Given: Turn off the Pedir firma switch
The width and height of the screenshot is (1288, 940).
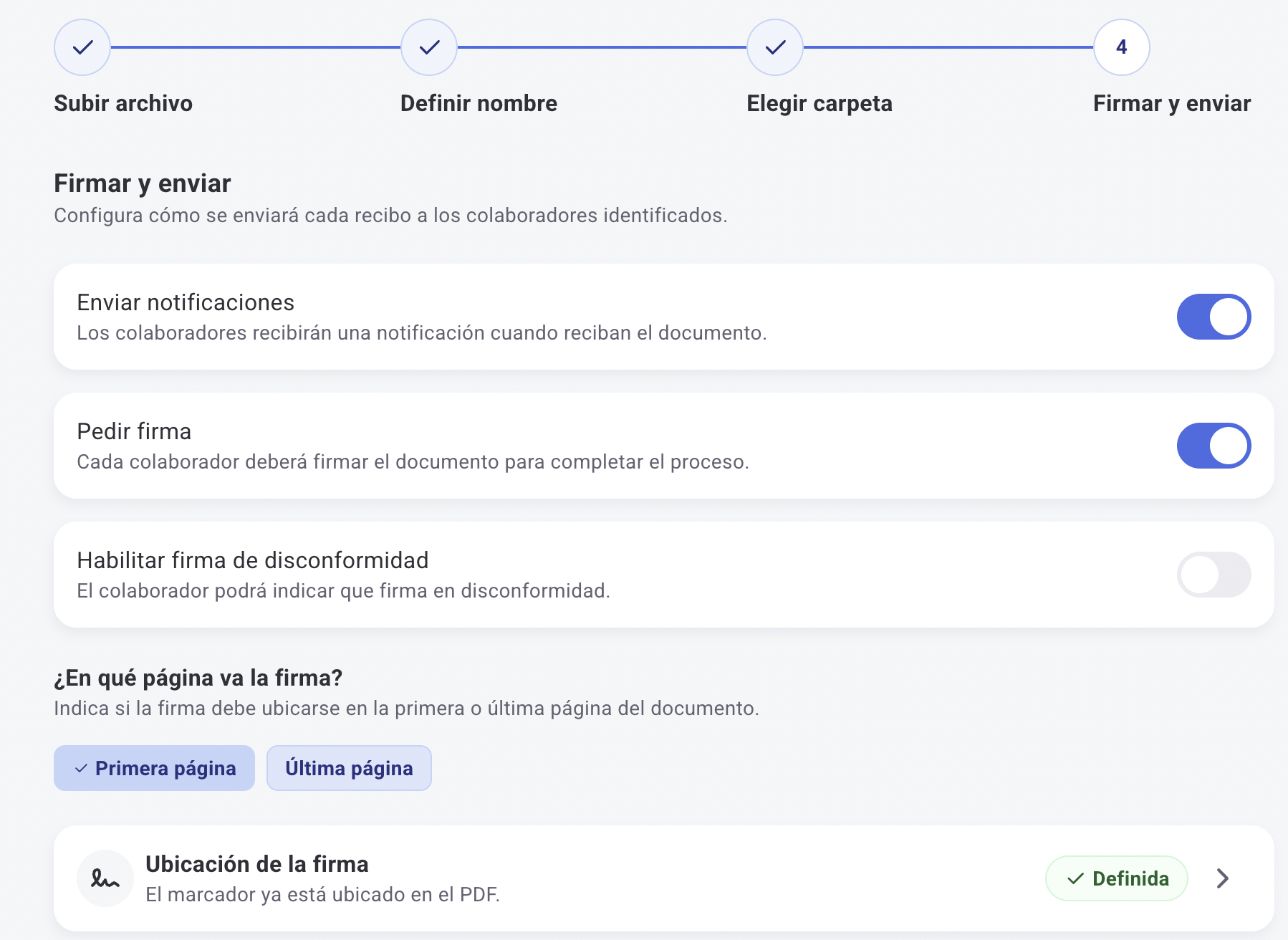Looking at the screenshot, I should [1213, 446].
